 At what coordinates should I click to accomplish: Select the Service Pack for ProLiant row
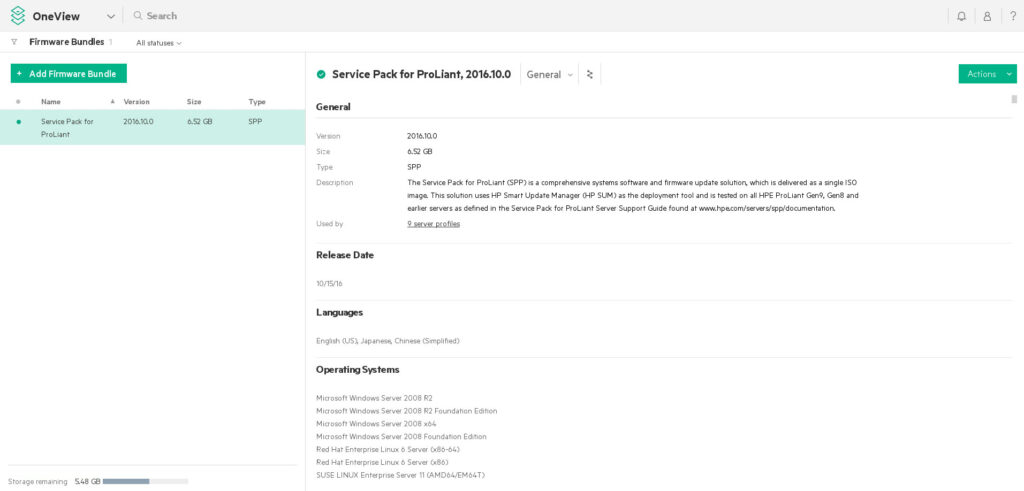tap(152, 127)
